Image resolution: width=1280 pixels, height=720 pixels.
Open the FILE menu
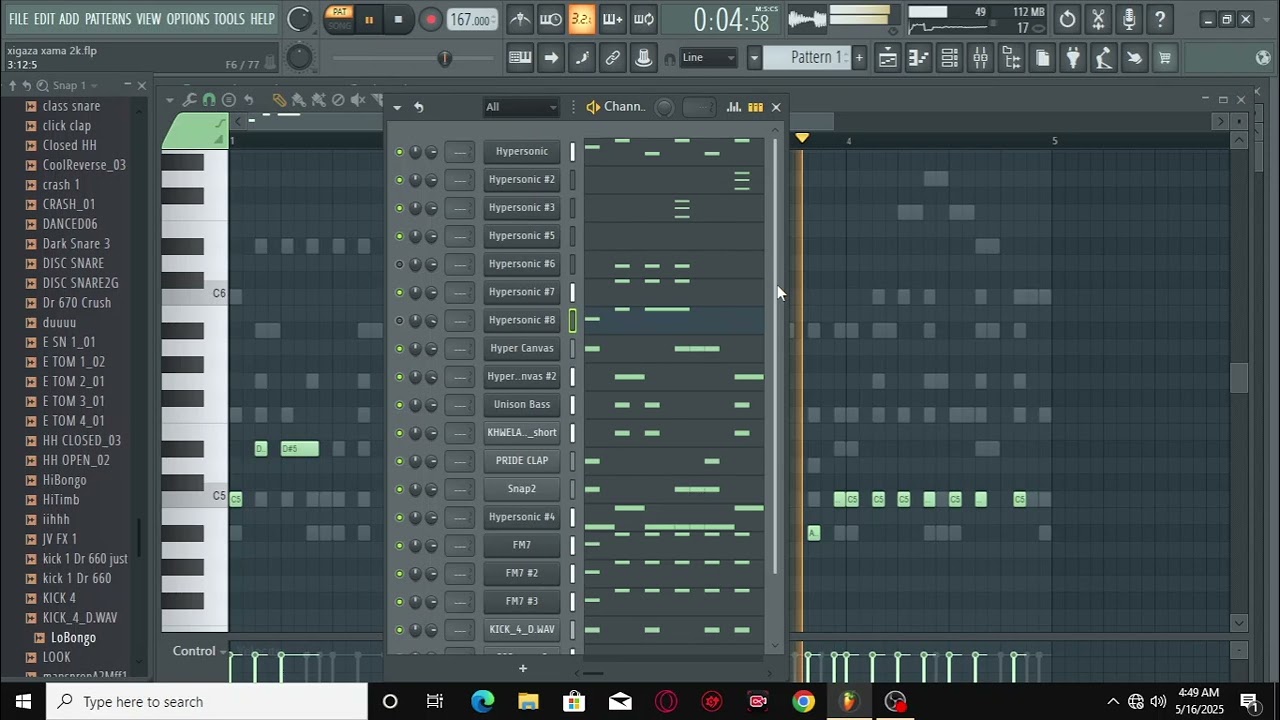point(19,19)
